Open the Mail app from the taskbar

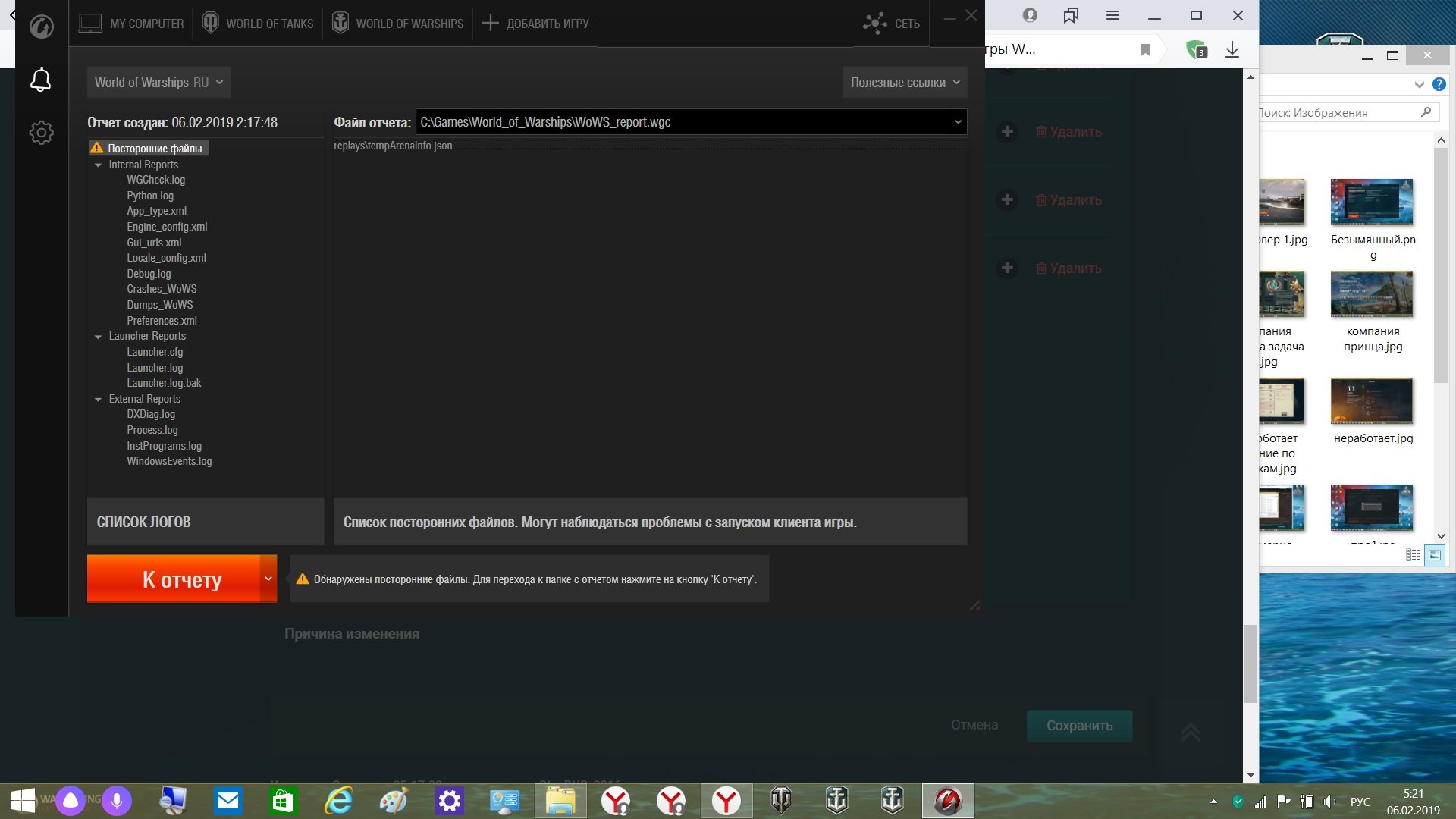click(x=227, y=801)
